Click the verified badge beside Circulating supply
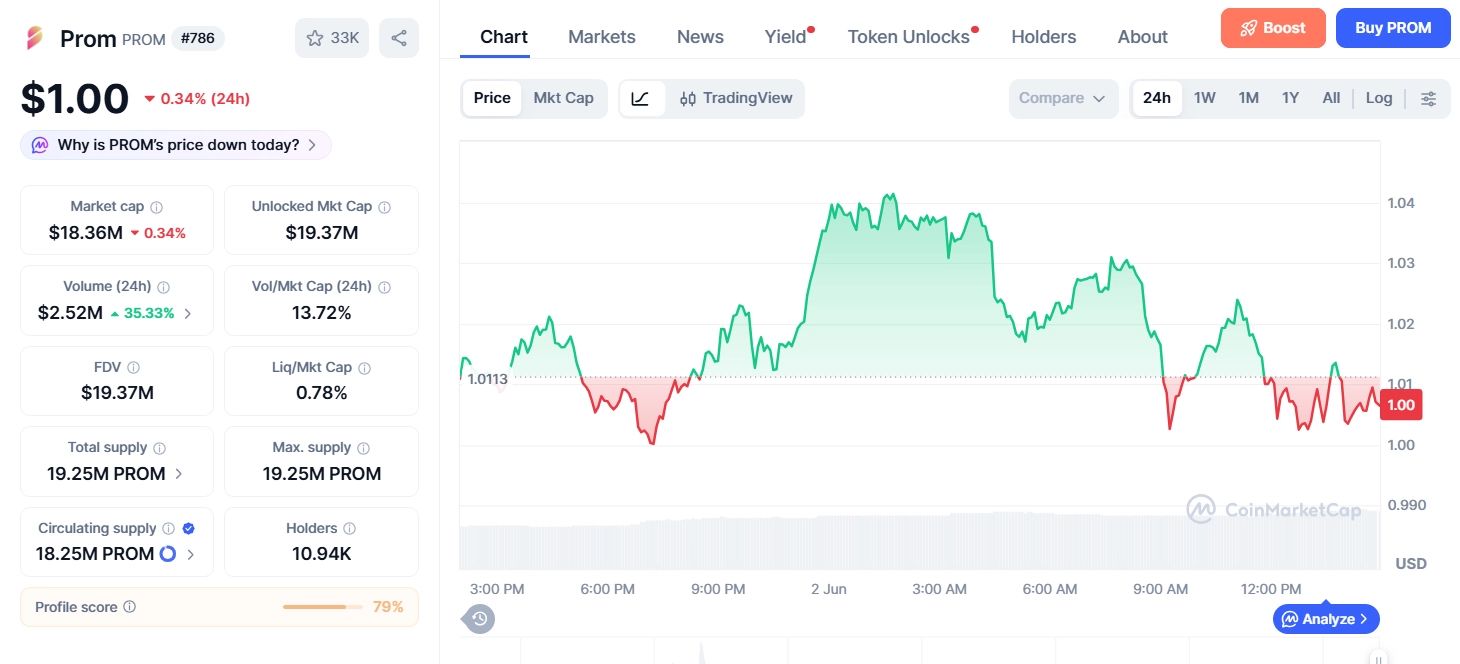1460x664 pixels. point(189,528)
